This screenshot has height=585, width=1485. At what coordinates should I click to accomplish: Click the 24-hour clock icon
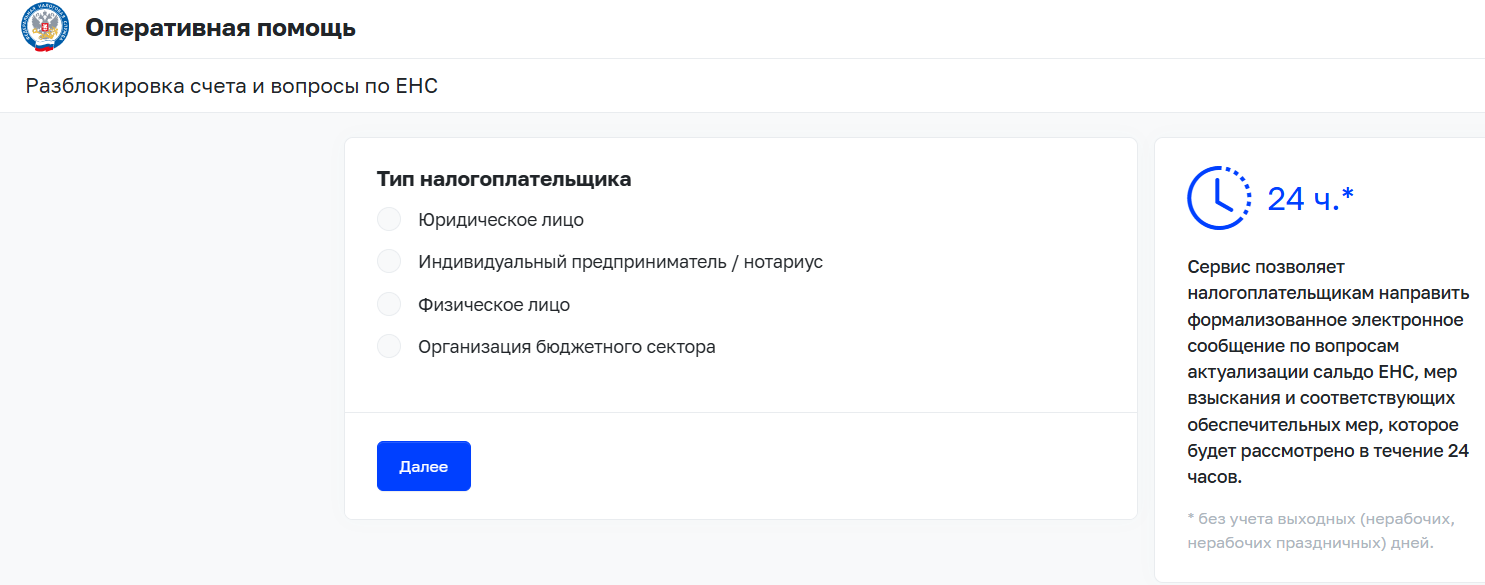tap(1218, 198)
